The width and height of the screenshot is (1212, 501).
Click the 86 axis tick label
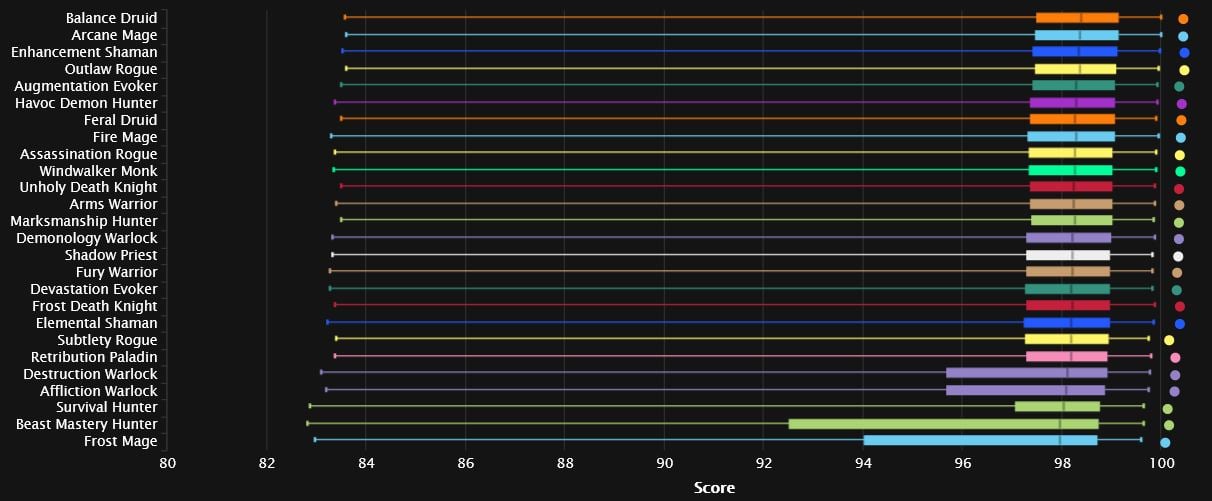click(465, 464)
